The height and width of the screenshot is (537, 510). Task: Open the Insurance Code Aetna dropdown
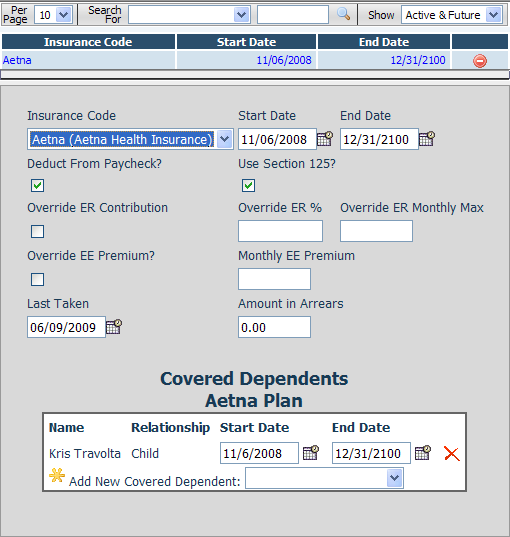[x=130, y=139]
